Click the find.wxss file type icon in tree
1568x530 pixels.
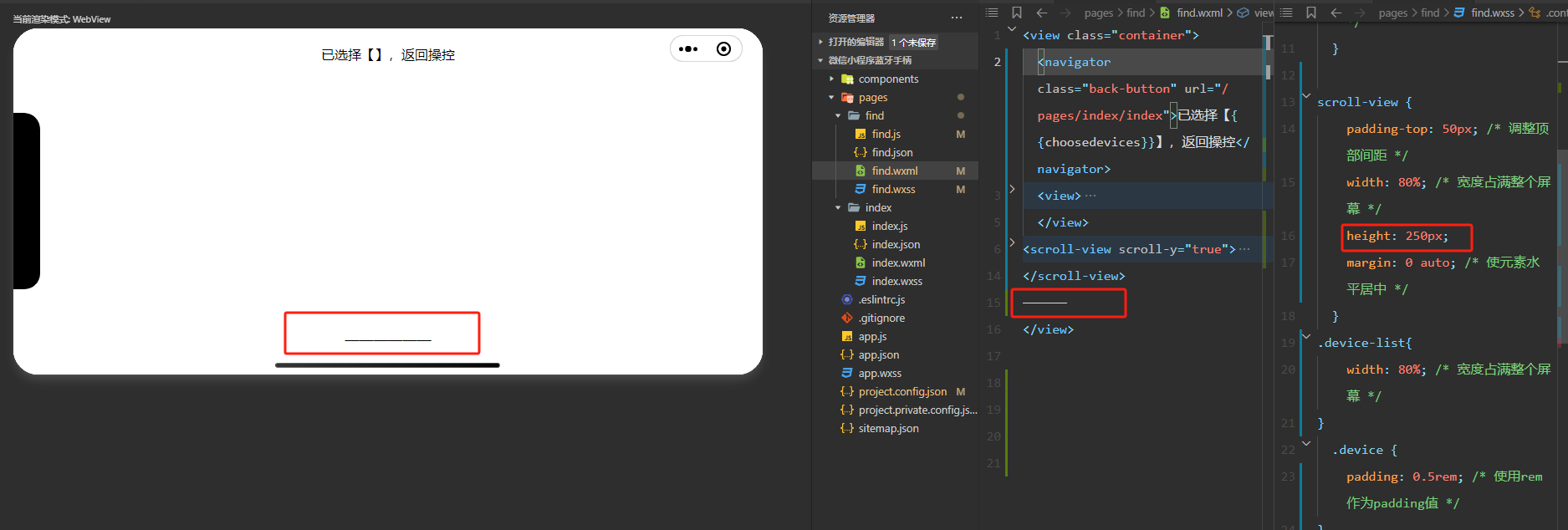coord(861,190)
